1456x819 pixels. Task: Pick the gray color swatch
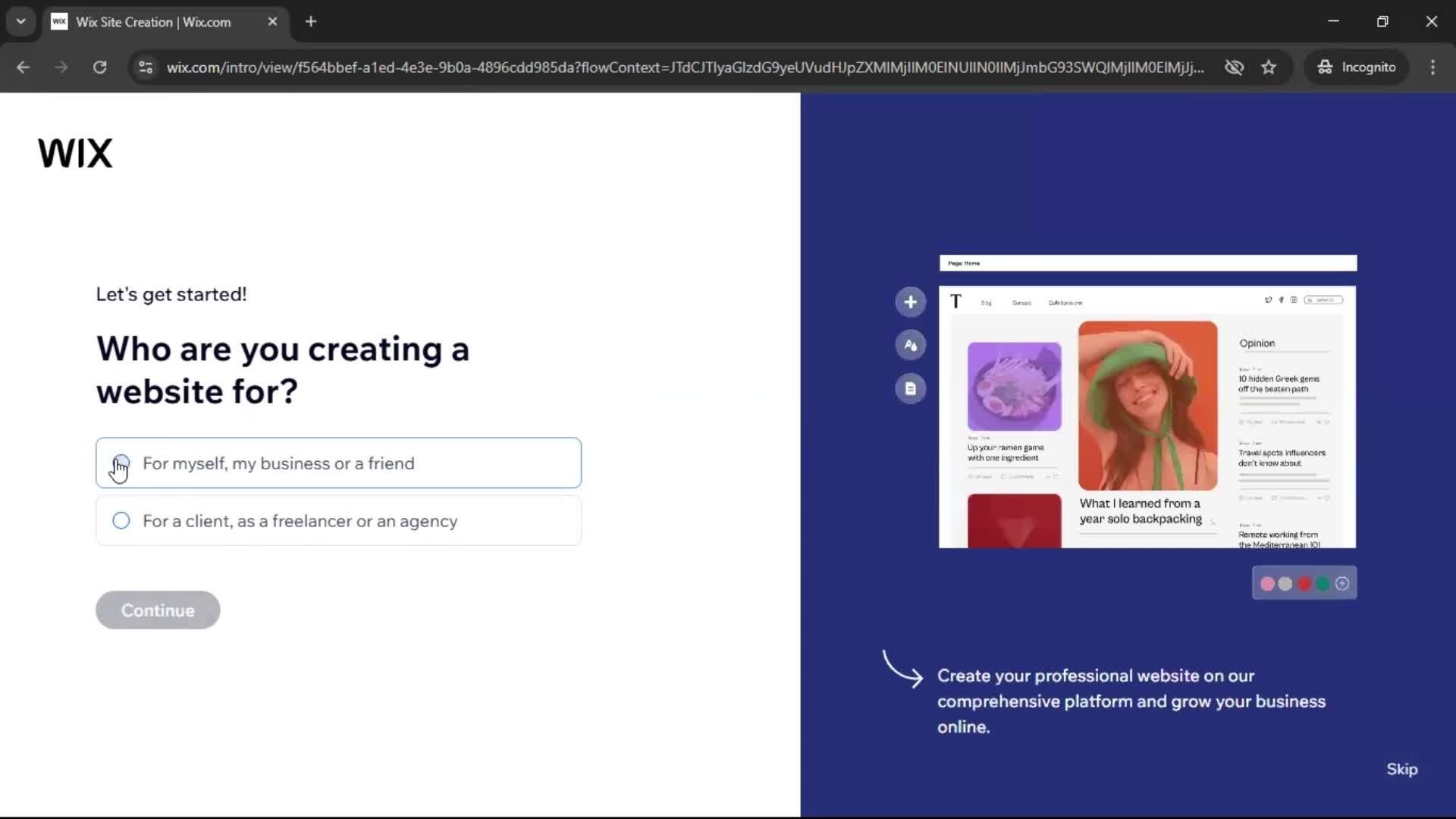pos(1285,584)
